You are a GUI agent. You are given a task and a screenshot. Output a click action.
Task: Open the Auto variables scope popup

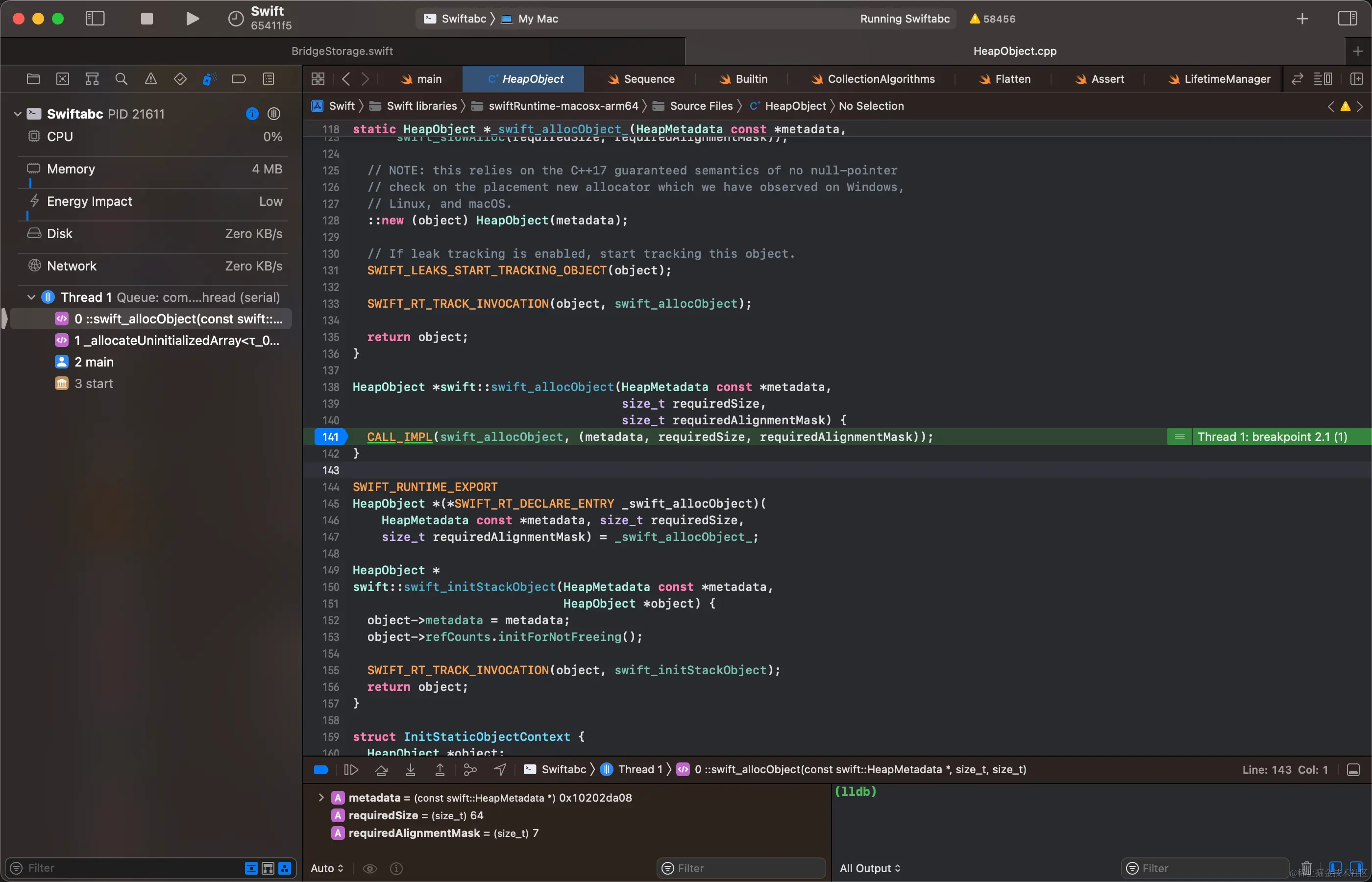[x=327, y=868]
